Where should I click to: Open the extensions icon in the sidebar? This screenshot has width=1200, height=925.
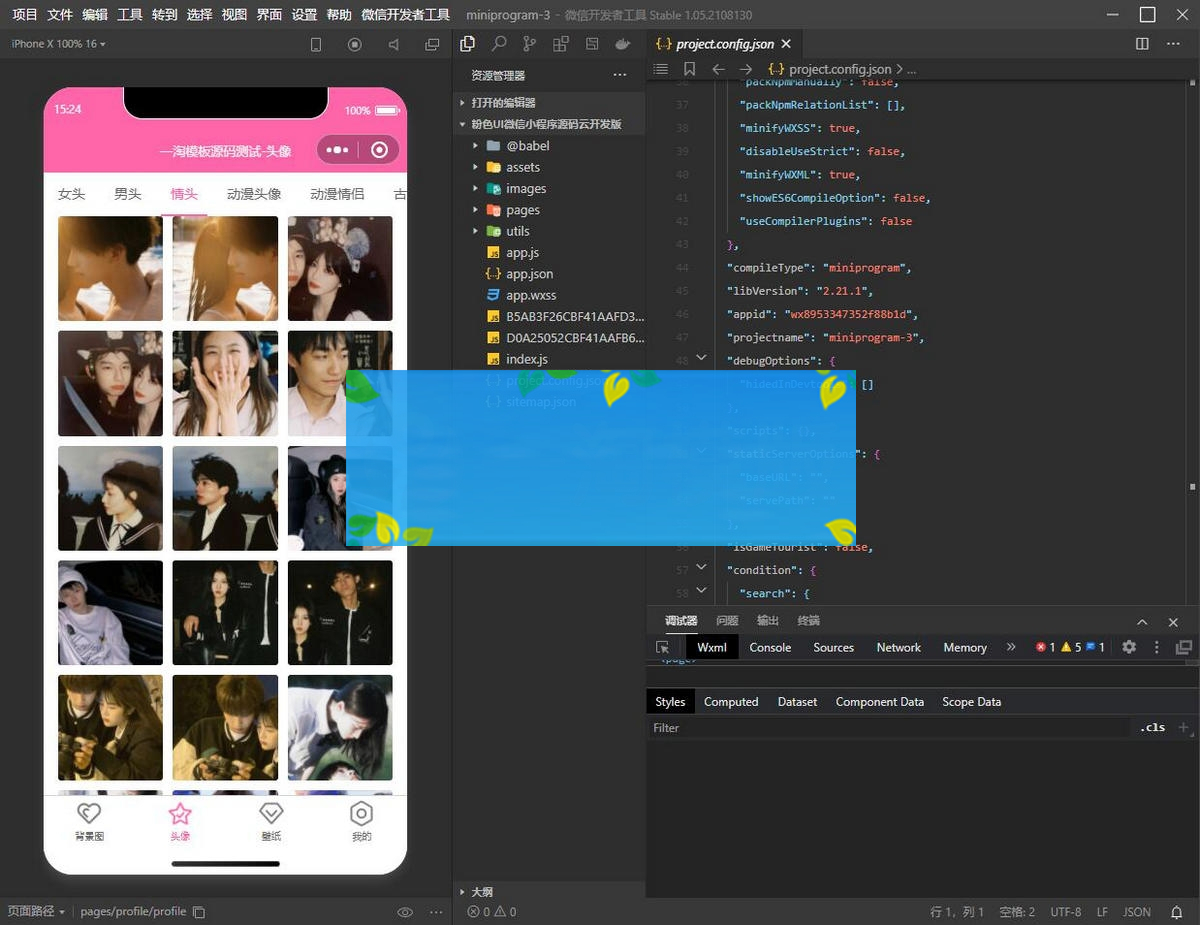tap(560, 44)
